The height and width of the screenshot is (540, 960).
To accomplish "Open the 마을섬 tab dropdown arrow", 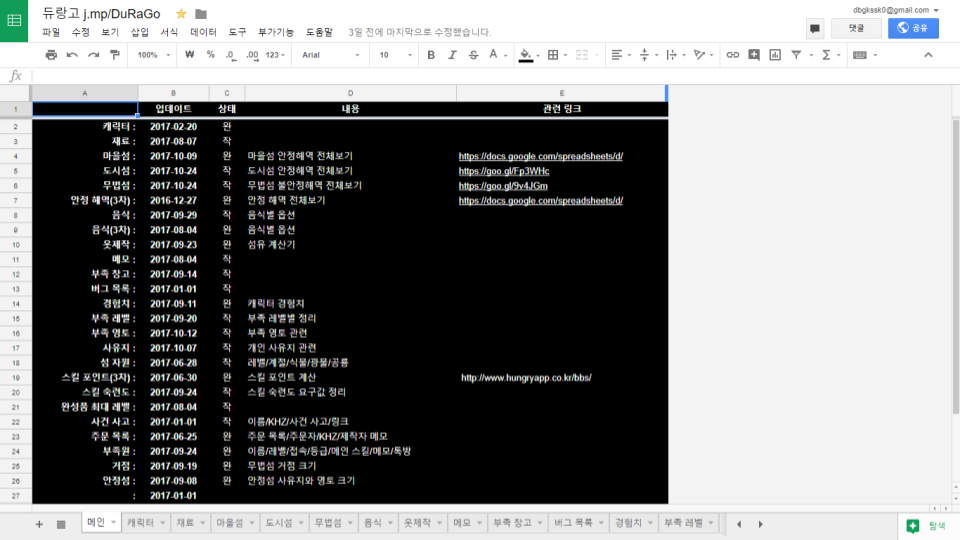I will pyautogui.click(x=252, y=523).
